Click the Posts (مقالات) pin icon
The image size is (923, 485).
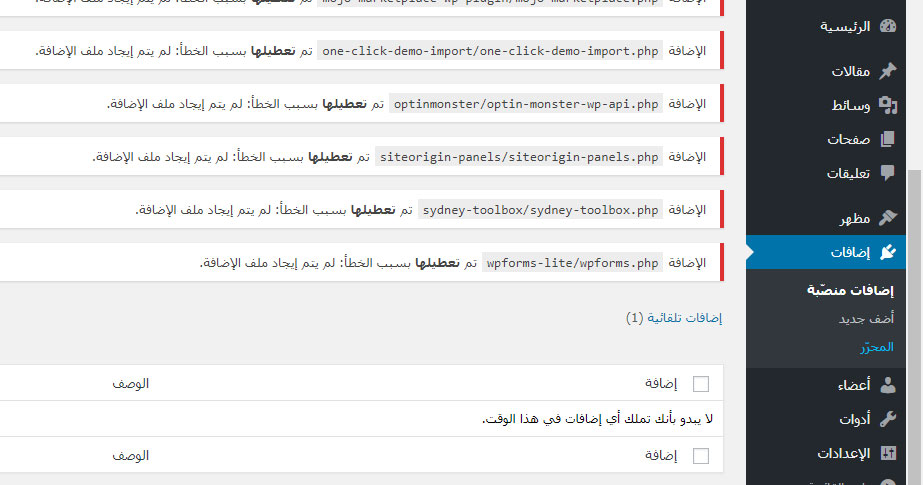(x=888, y=71)
